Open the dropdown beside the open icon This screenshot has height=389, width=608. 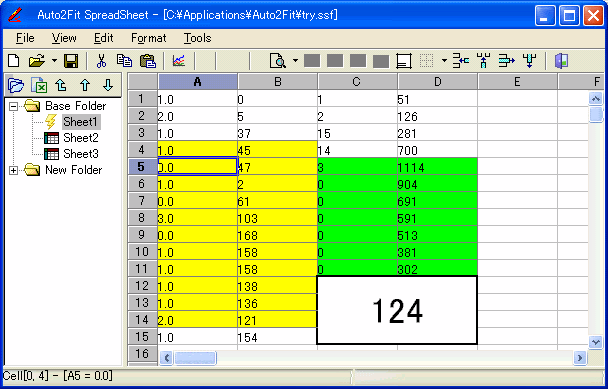click(54, 61)
